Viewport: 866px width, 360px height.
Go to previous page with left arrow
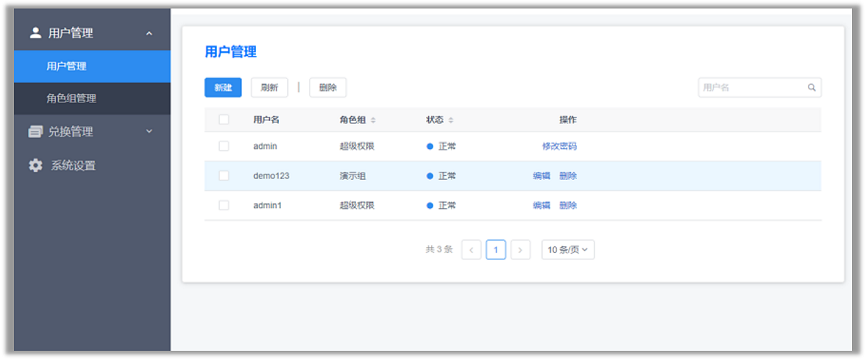(x=471, y=250)
